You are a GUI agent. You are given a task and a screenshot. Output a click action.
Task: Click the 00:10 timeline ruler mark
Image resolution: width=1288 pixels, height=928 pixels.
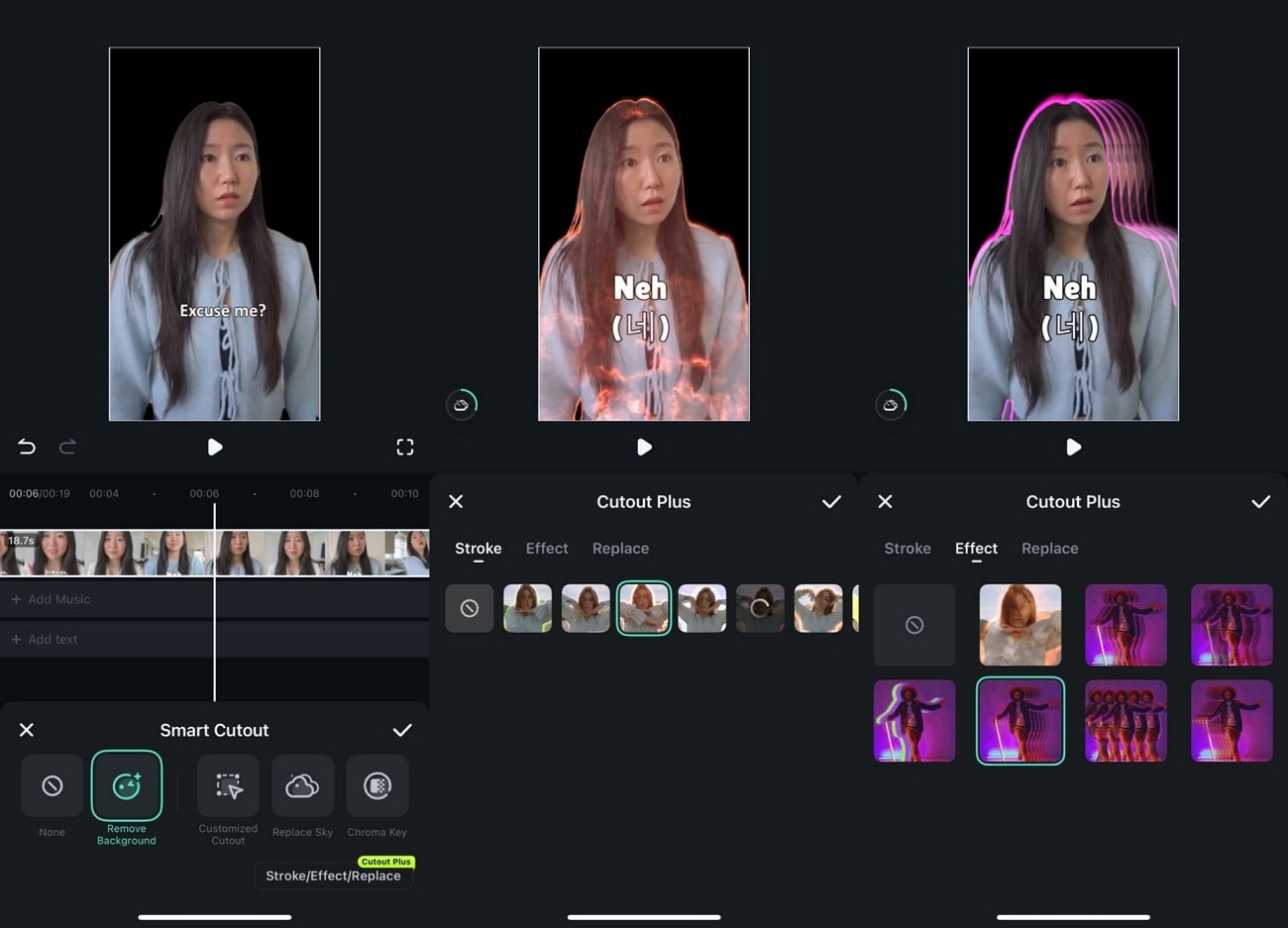coord(404,493)
